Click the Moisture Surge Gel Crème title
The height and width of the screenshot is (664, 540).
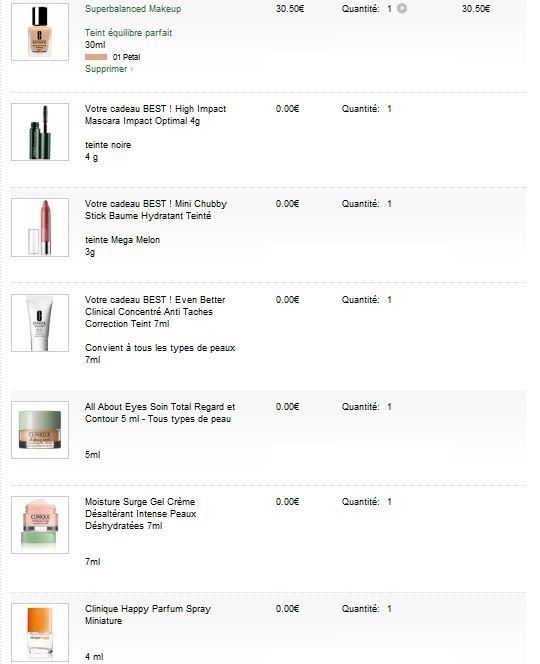pos(140,514)
